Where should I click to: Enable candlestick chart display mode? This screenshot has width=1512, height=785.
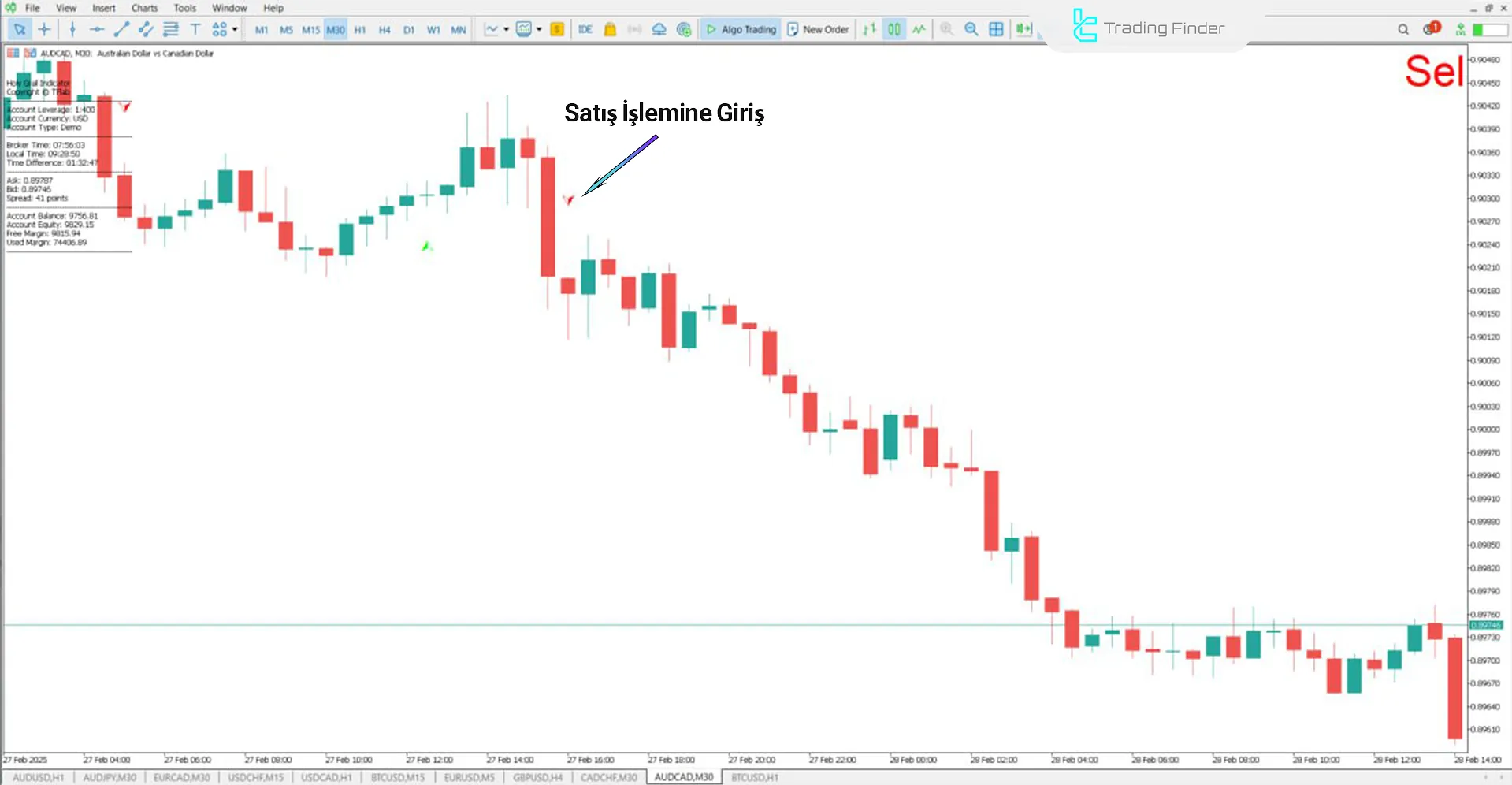[x=894, y=29]
